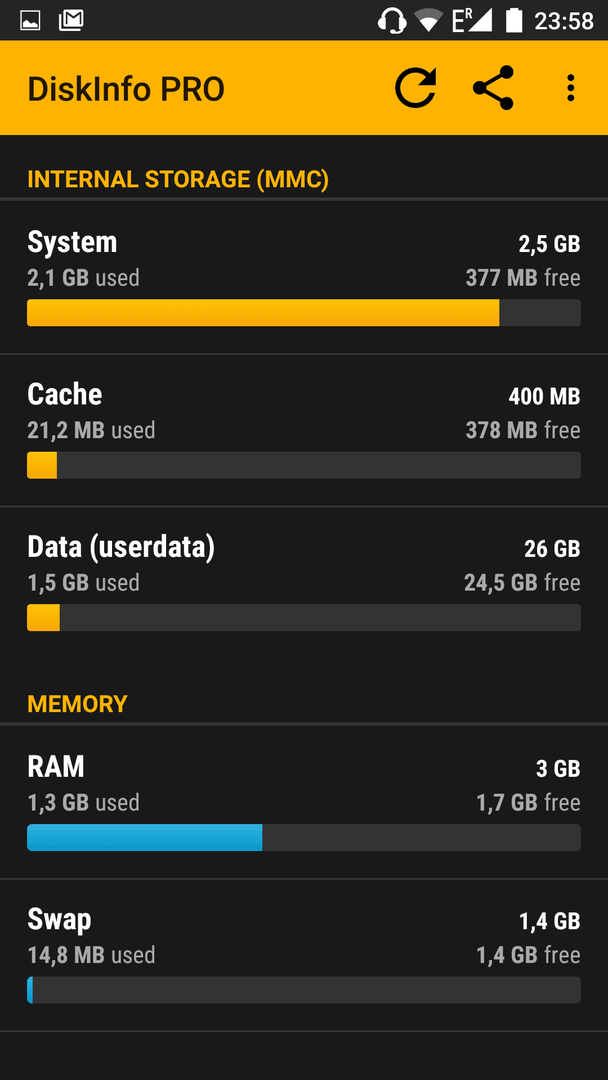Open the share icon
This screenshot has width=608, height=1080.
(x=493, y=88)
